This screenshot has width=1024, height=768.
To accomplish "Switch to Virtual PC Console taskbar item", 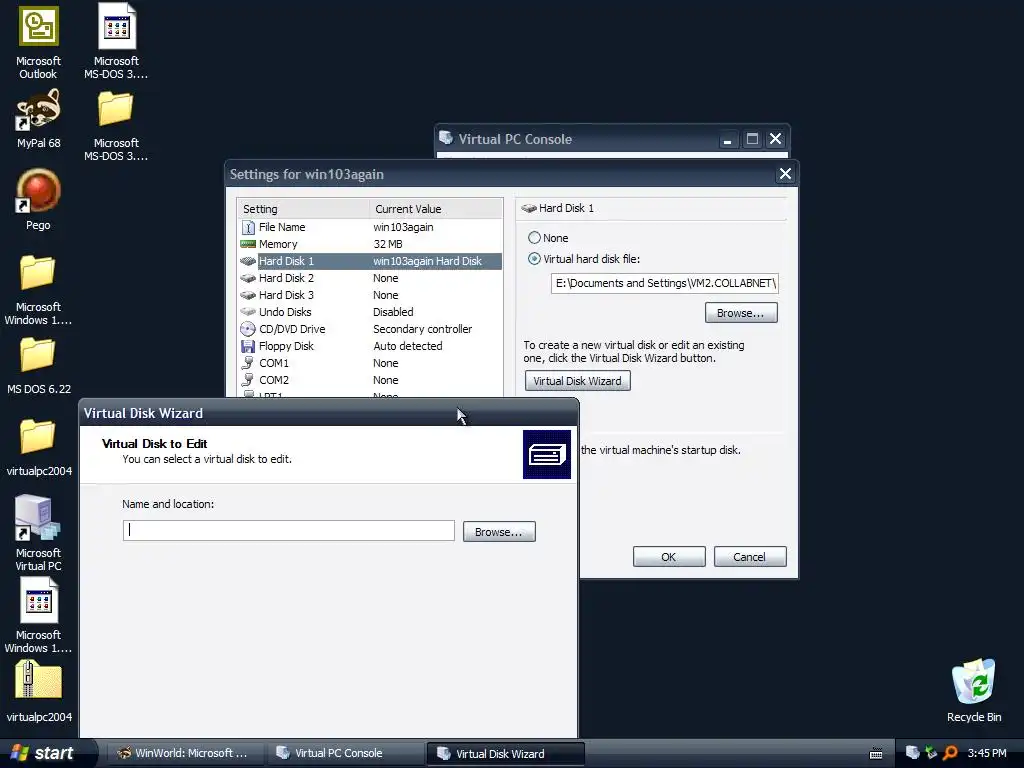I will click(x=345, y=753).
